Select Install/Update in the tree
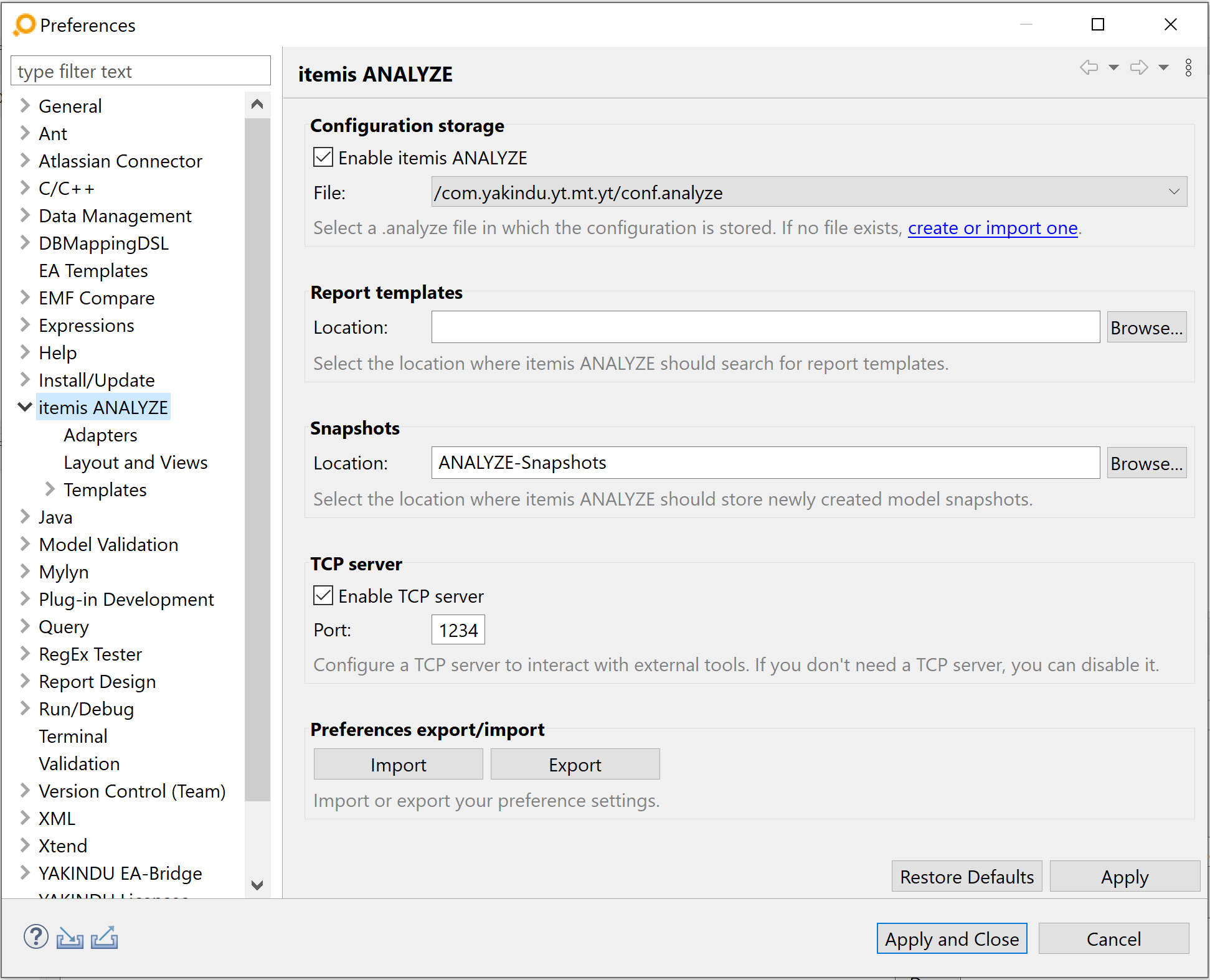 point(97,380)
